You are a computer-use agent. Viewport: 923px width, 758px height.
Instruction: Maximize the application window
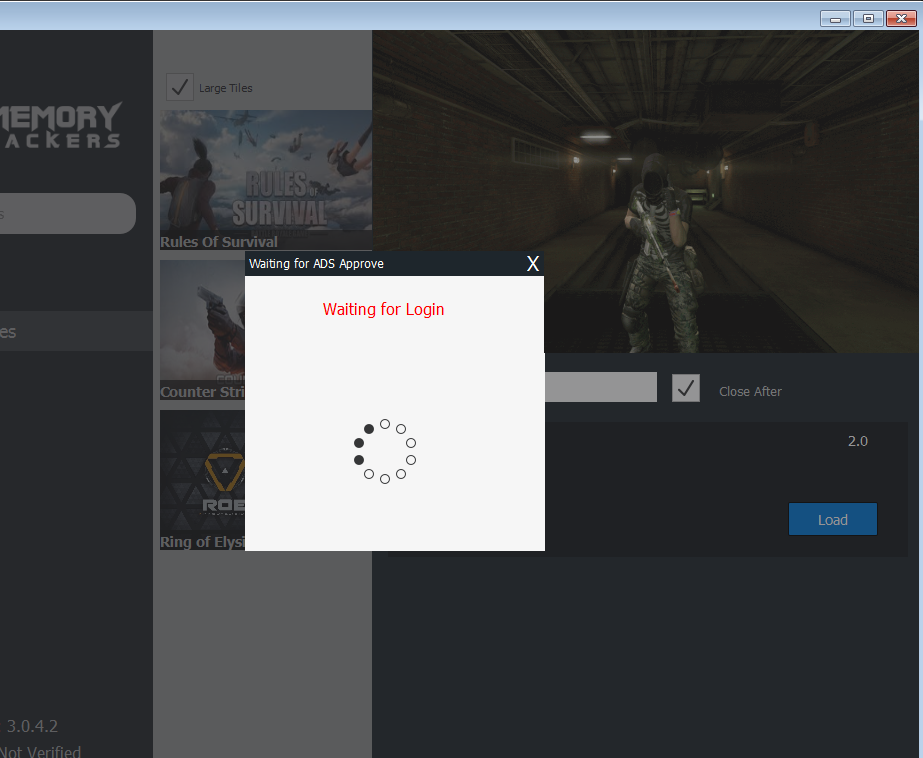(x=868, y=18)
